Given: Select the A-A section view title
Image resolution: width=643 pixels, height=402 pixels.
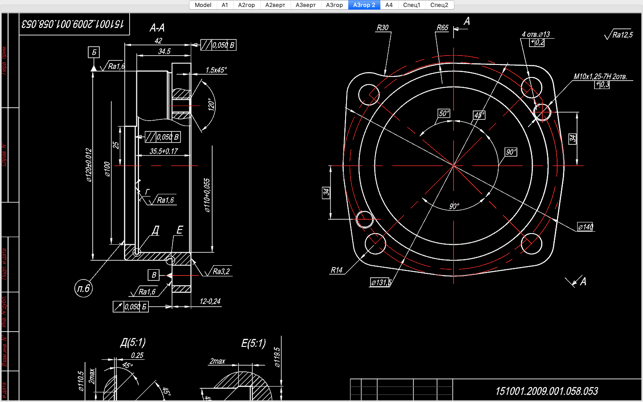Looking at the screenshot, I should point(157,28).
